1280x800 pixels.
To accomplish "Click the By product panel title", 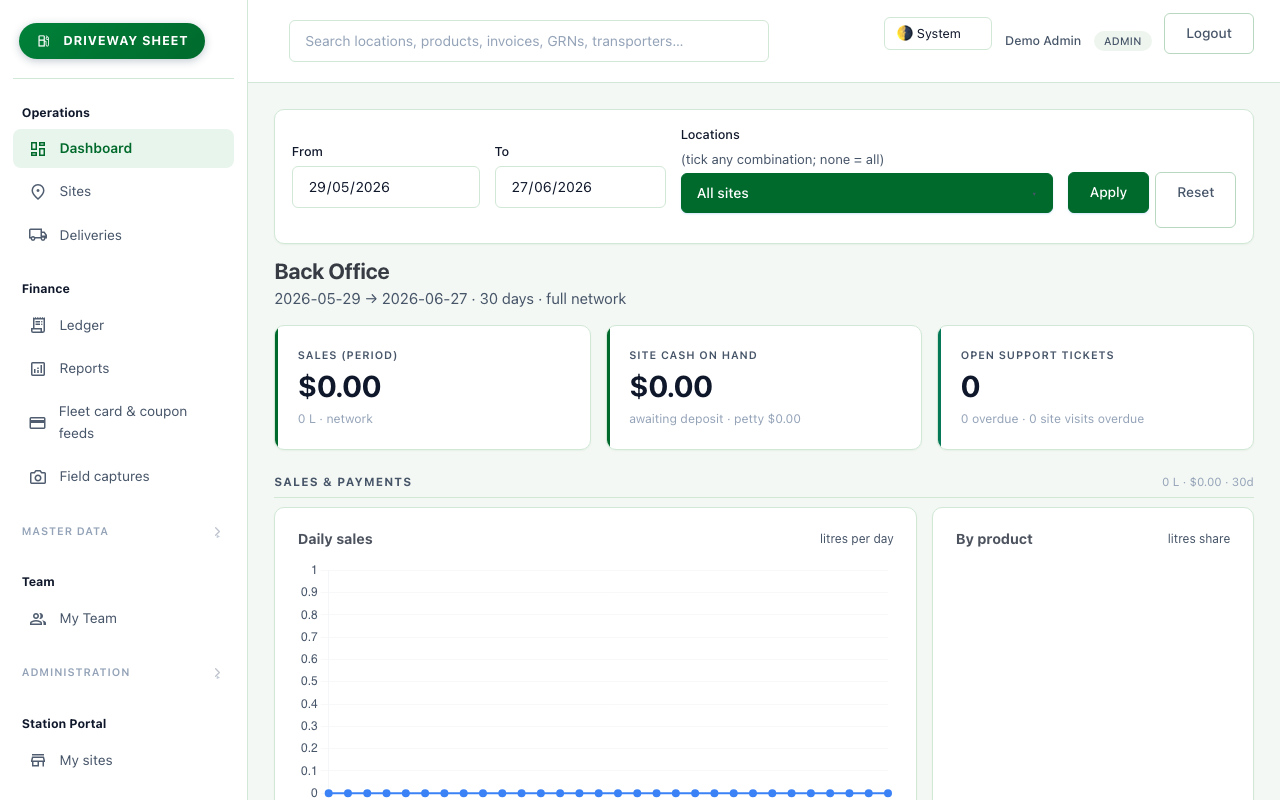I will 994,539.
